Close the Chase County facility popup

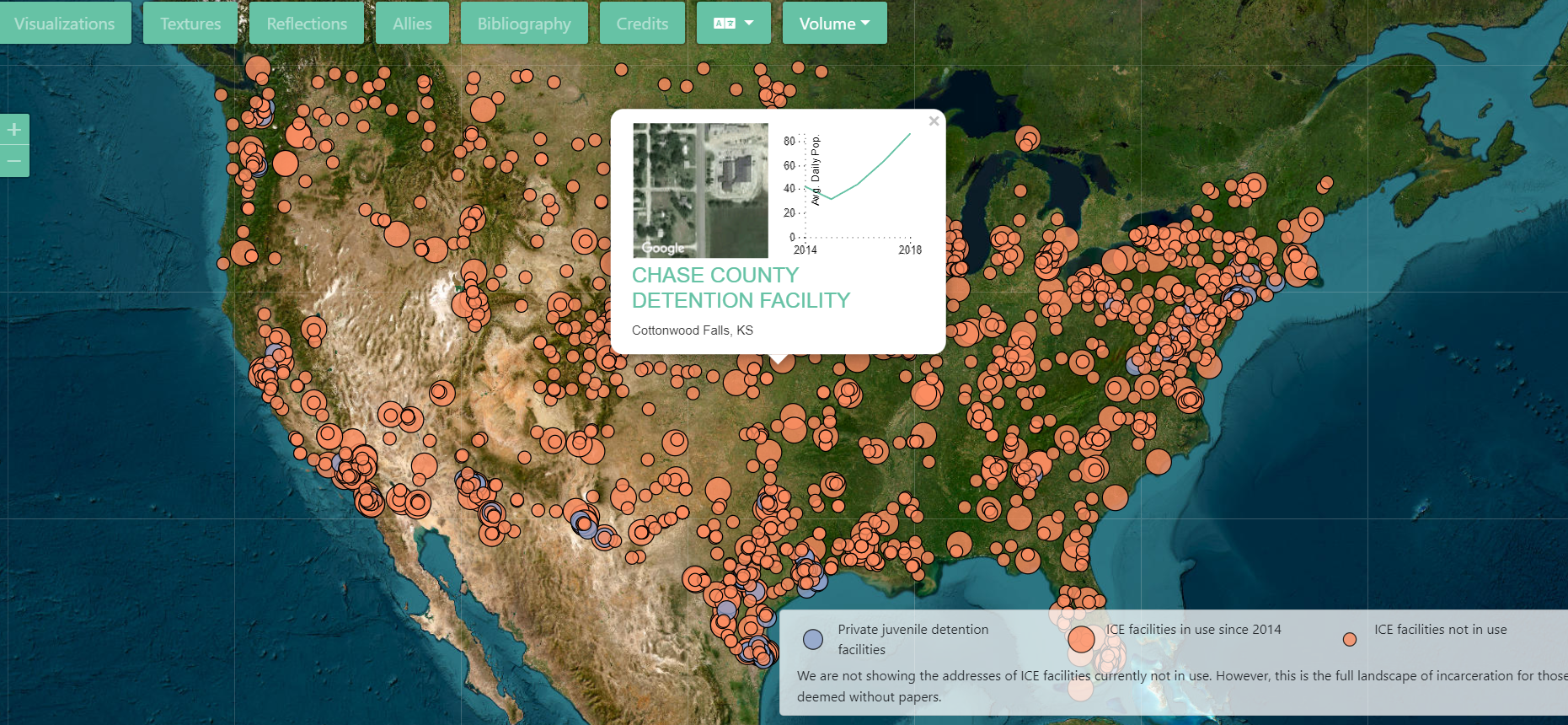pos(934,121)
